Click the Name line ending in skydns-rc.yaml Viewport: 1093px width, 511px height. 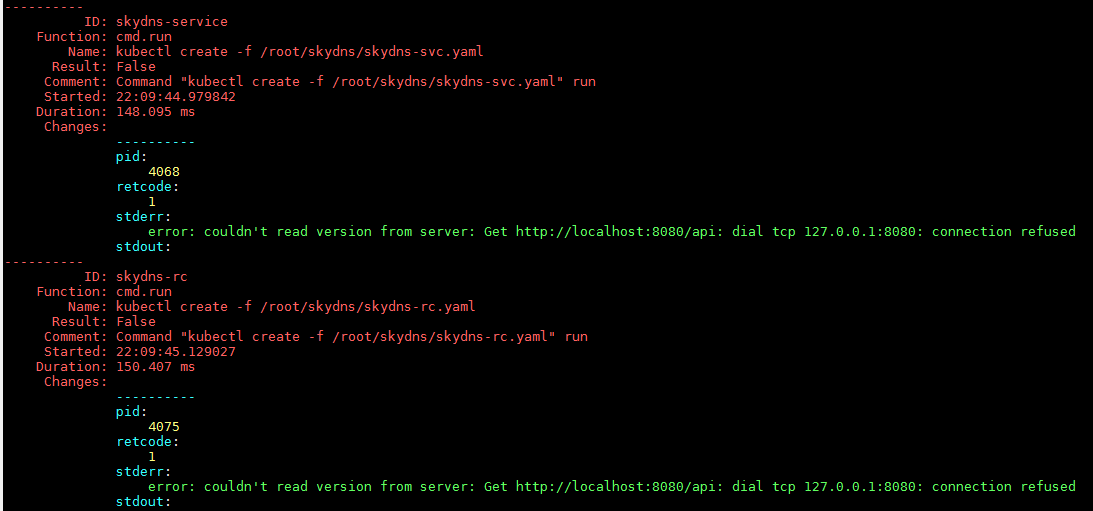[296, 306]
